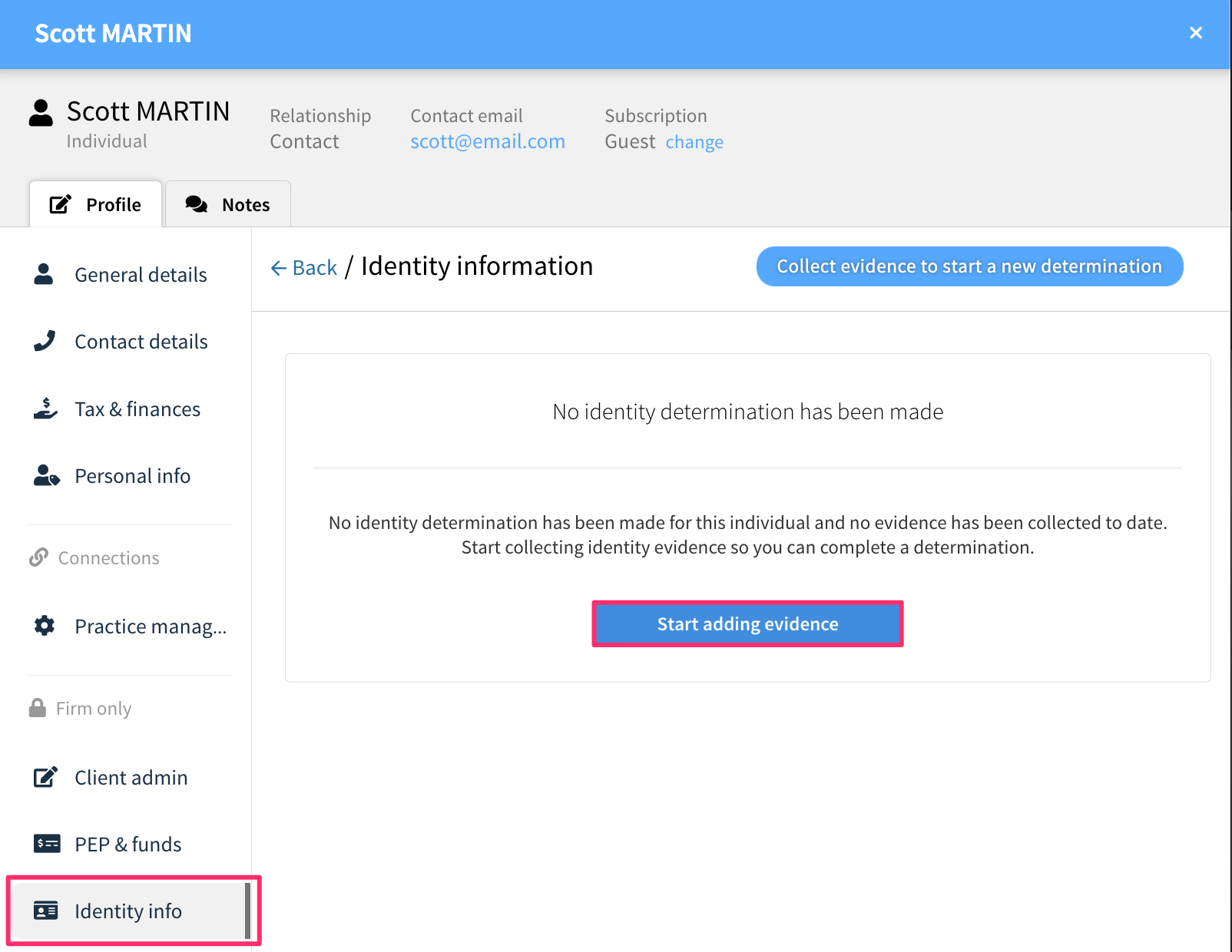The height and width of the screenshot is (952, 1232).
Task: Click the Profile edit pencil icon
Action: (x=61, y=204)
